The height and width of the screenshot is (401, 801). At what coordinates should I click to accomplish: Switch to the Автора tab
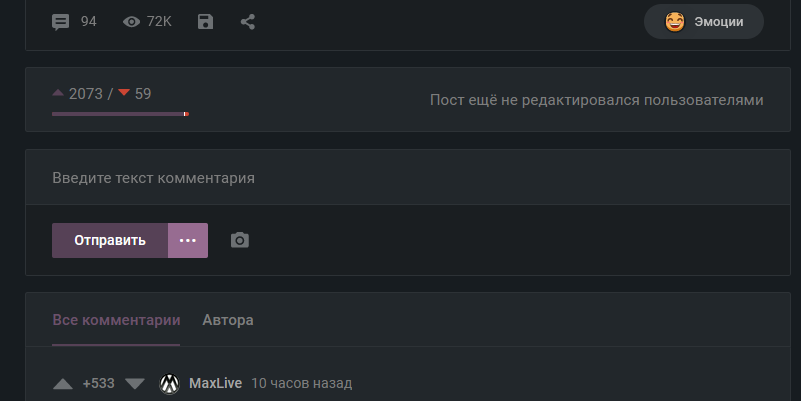click(228, 320)
